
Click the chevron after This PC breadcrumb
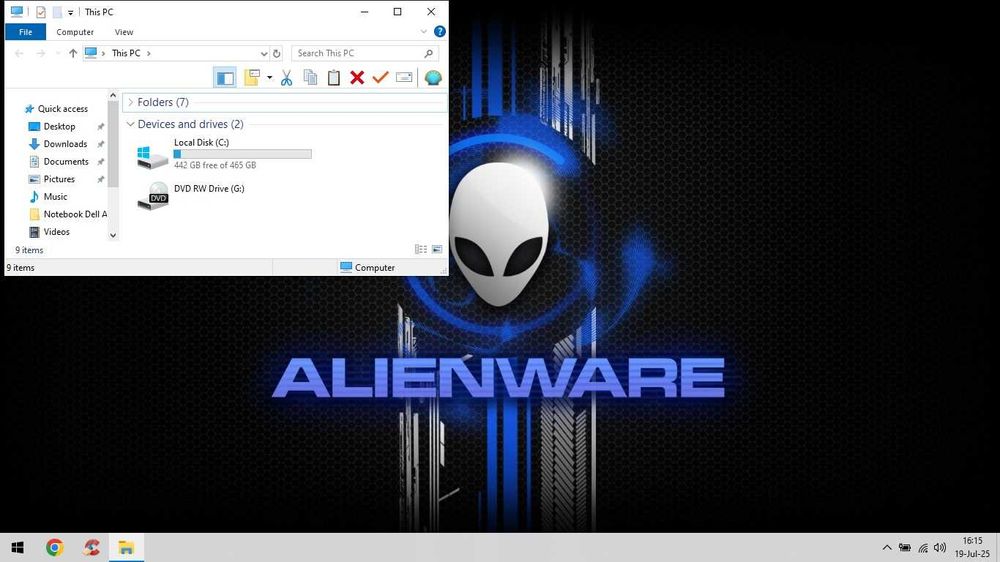pos(149,53)
